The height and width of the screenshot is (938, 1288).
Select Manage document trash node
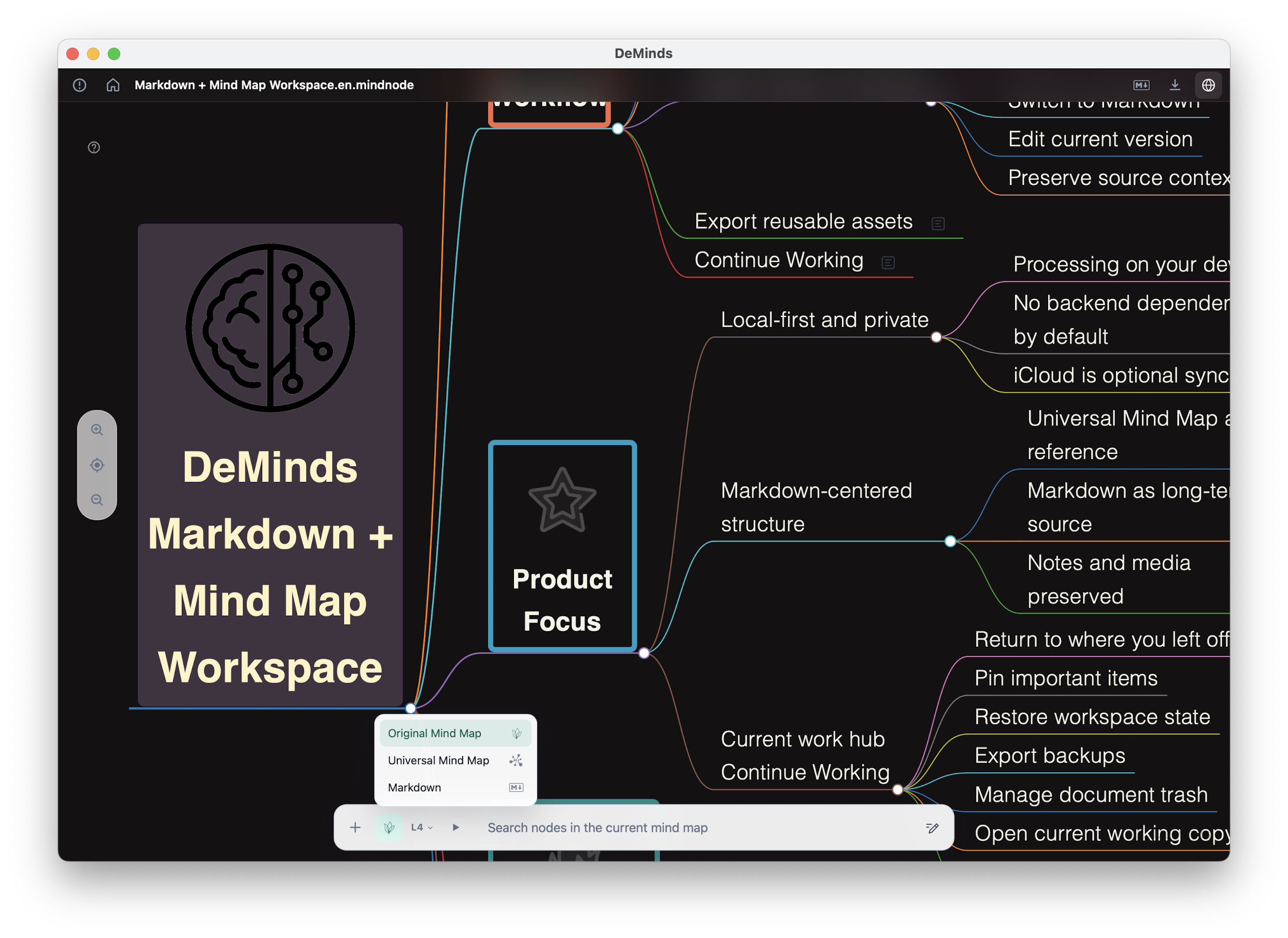click(x=1091, y=795)
